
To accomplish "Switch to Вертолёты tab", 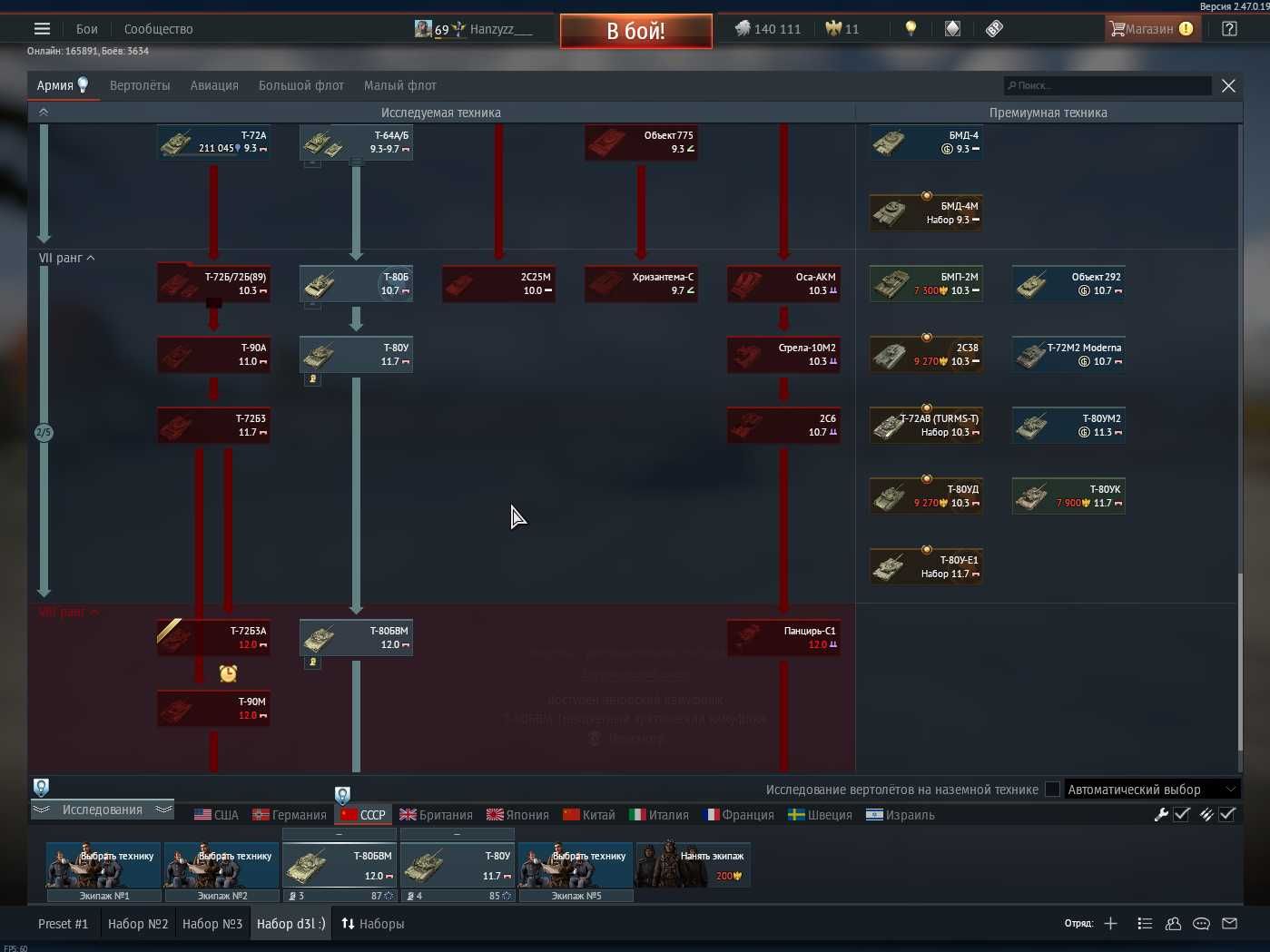I will [x=140, y=85].
